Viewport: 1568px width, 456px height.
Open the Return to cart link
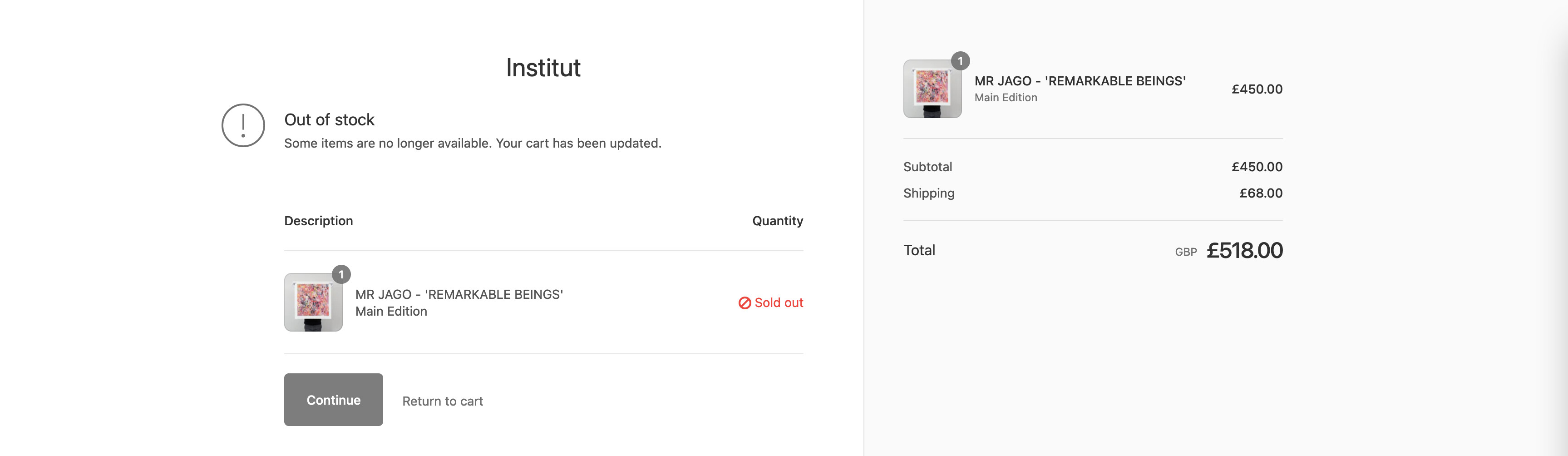click(443, 401)
